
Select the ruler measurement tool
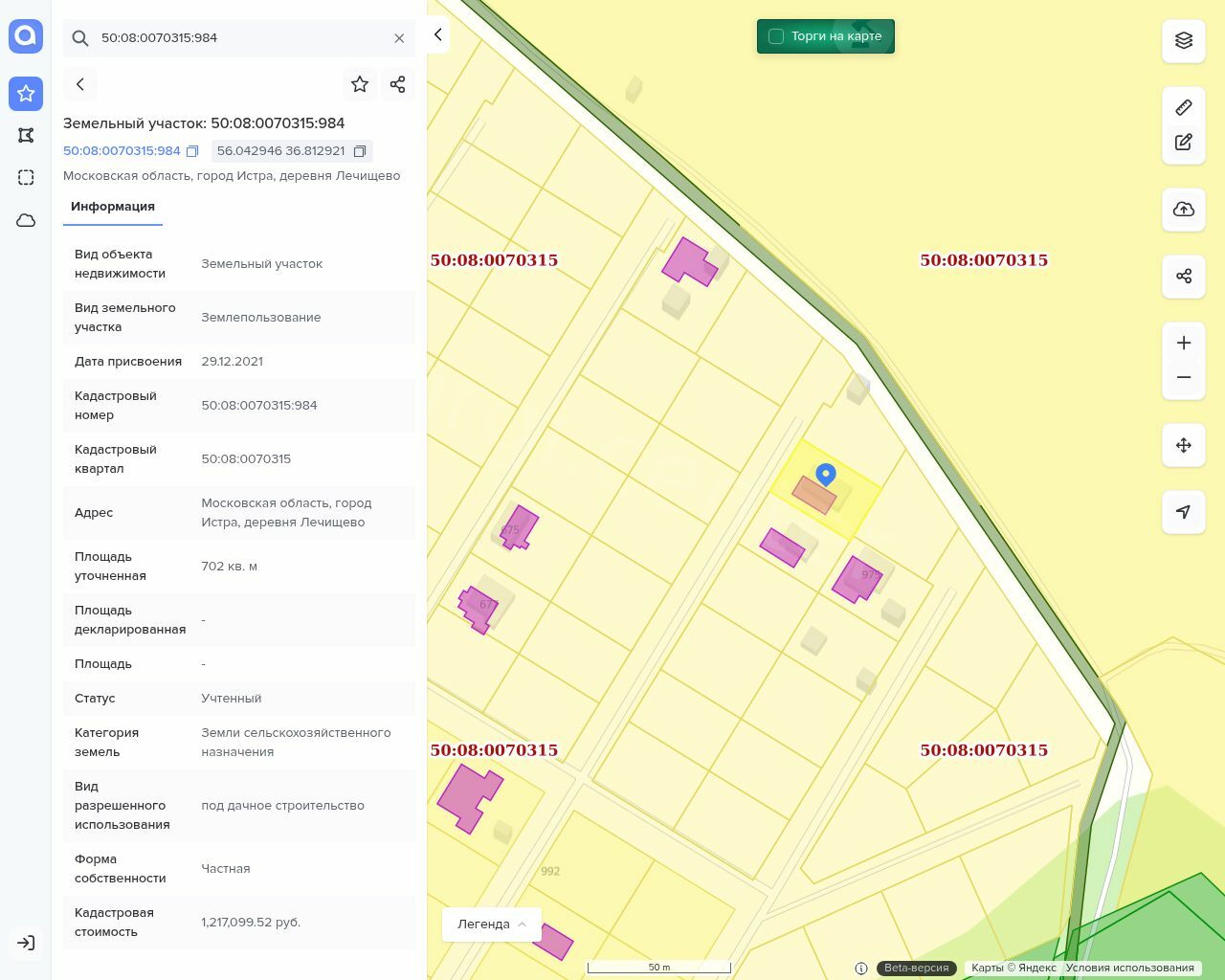pos(1184,107)
